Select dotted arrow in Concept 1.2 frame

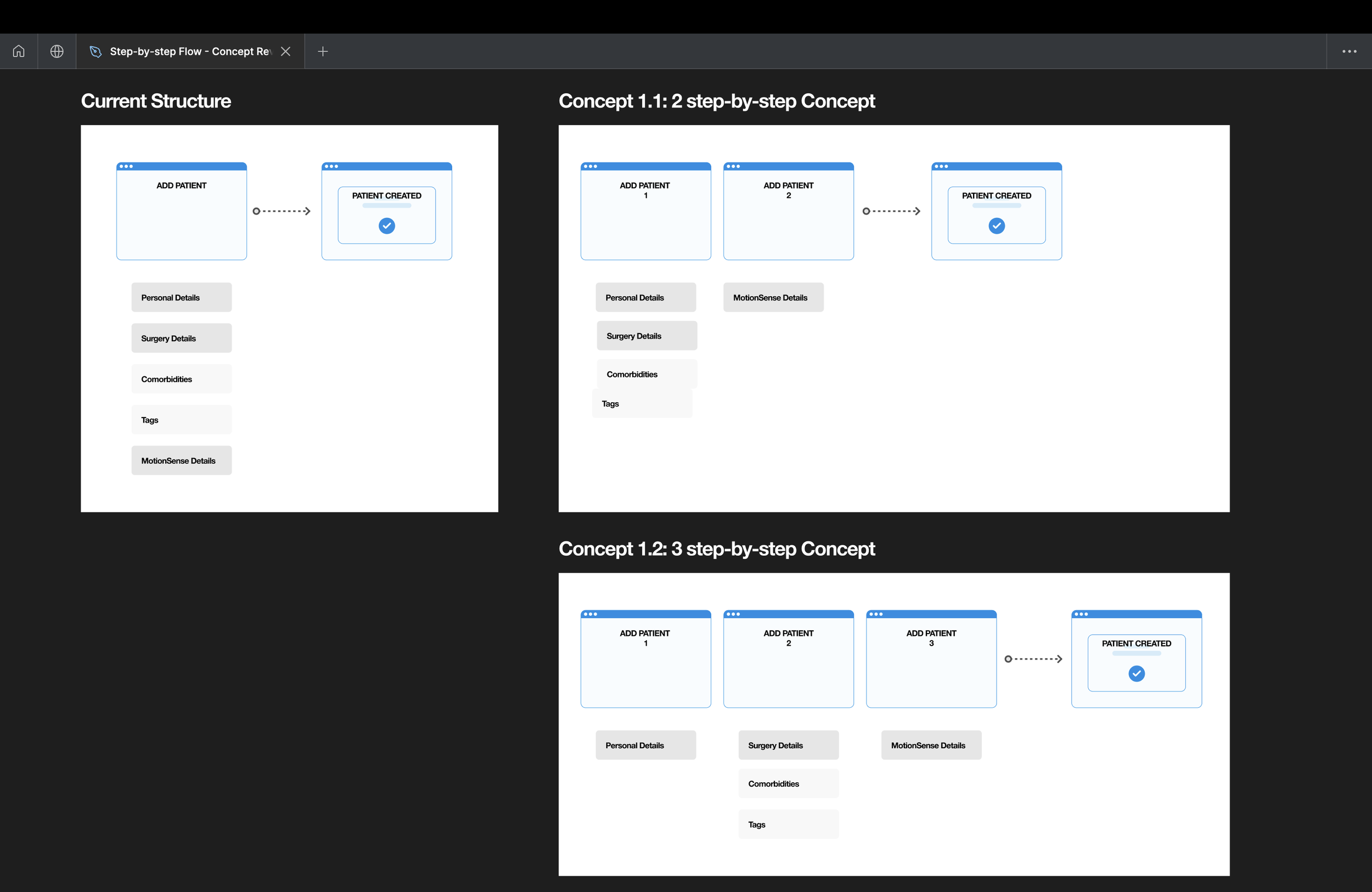pyautogui.click(x=1033, y=659)
